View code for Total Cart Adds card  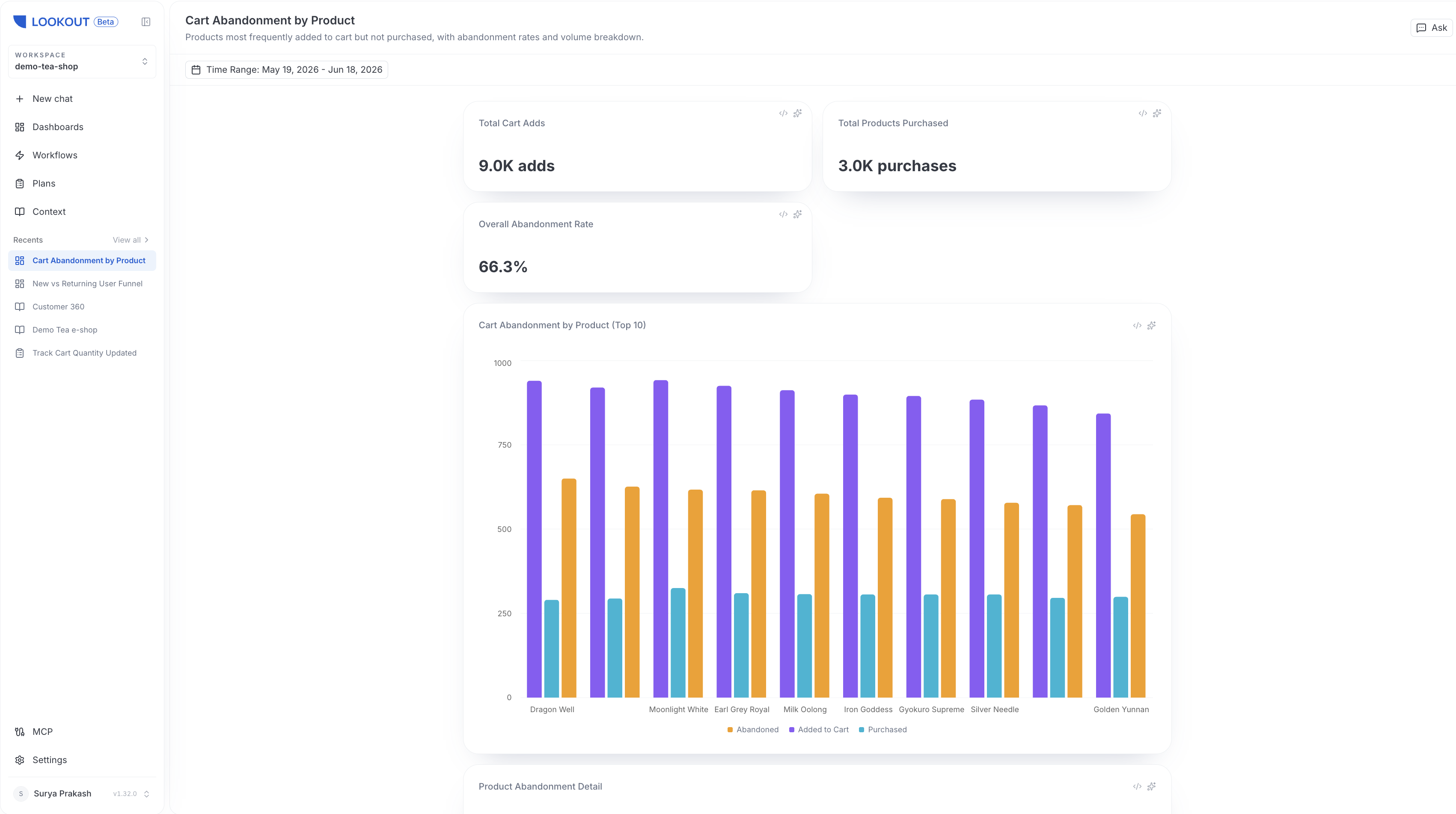[x=783, y=113]
